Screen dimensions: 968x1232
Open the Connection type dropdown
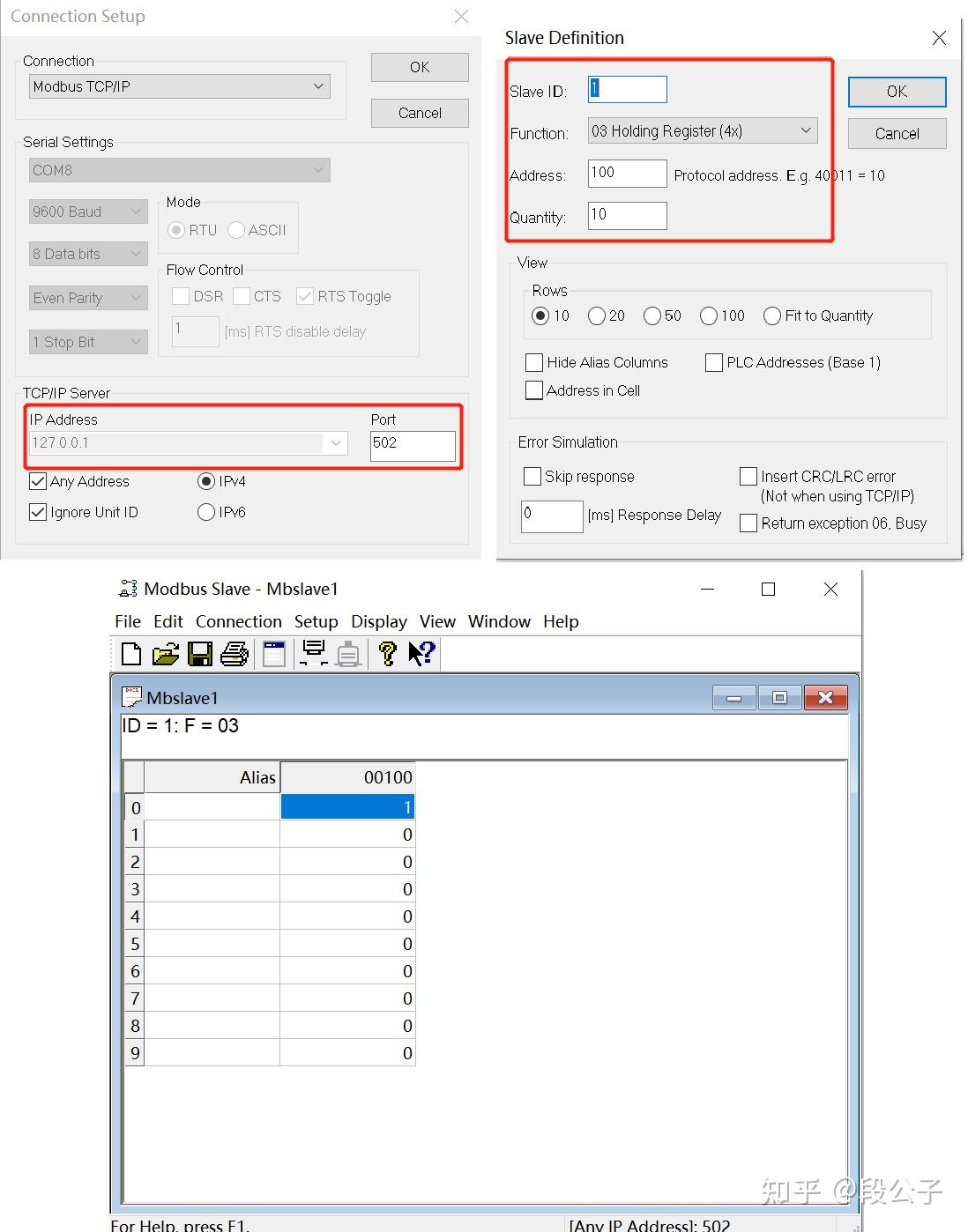pyautogui.click(x=318, y=85)
